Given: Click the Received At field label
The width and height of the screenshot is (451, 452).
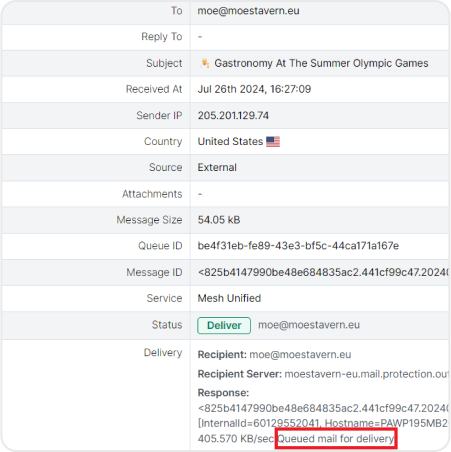Looking at the screenshot, I should coord(154,89).
